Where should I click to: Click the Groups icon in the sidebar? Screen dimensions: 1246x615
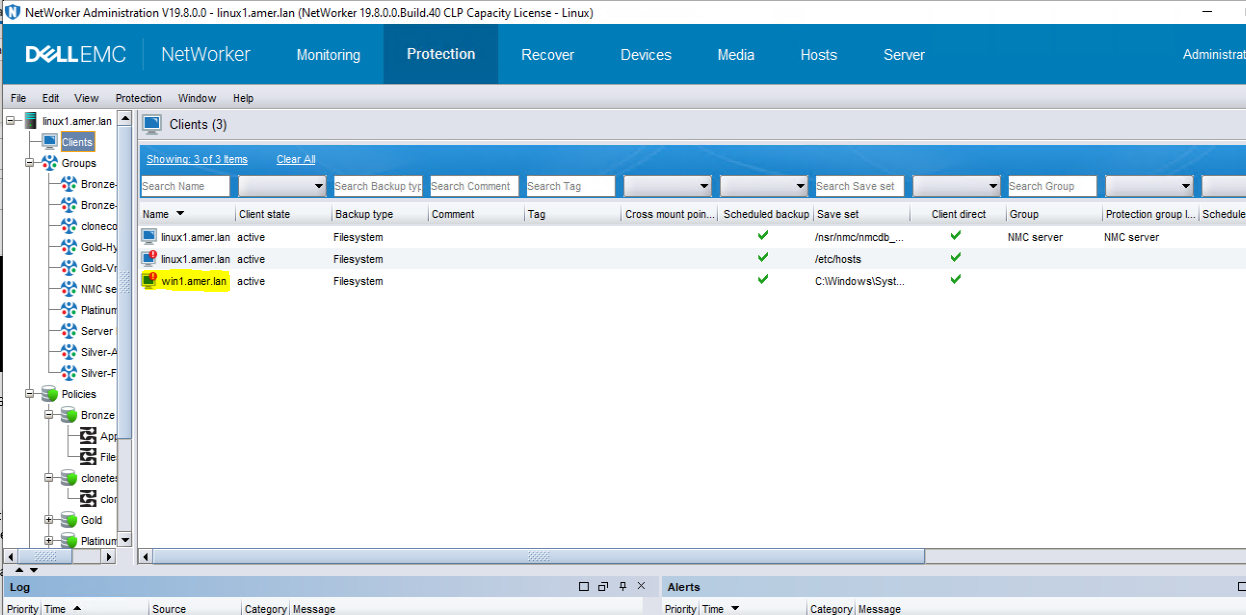(x=50, y=163)
